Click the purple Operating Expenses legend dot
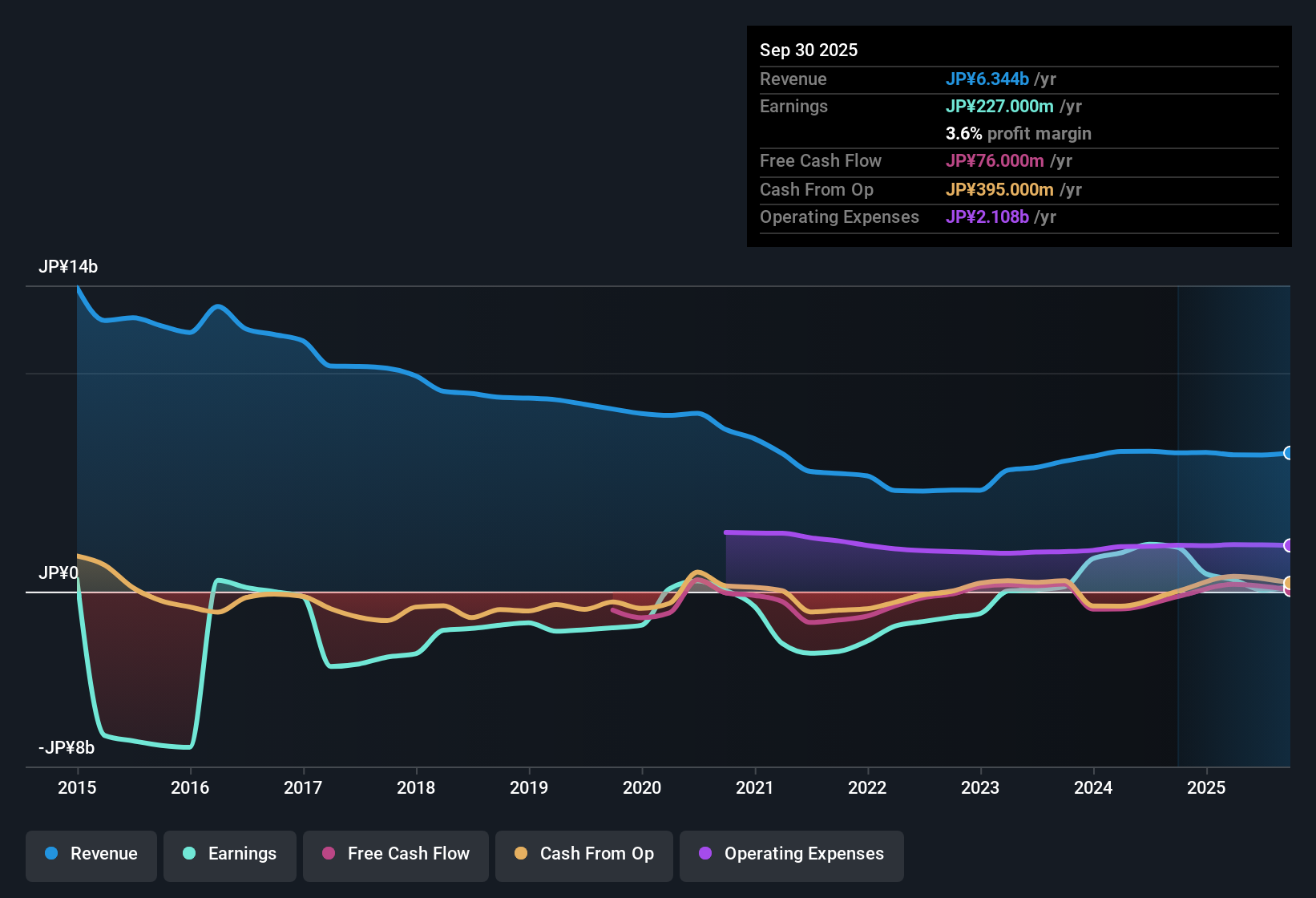Image resolution: width=1316 pixels, height=898 pixels. [704, 854]
